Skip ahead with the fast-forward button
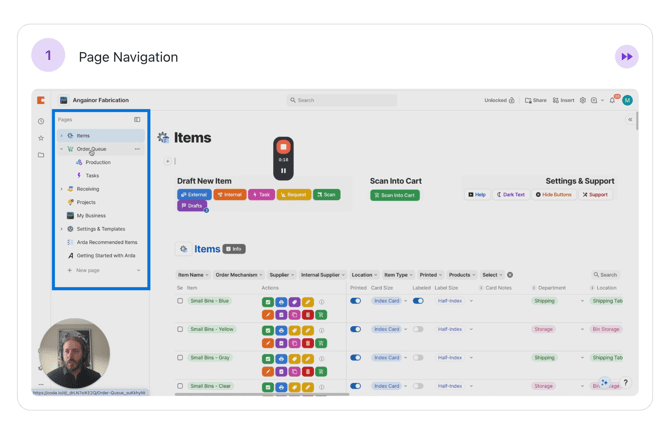The width and height of the screenshot is (670, 430). coord(626,57)
